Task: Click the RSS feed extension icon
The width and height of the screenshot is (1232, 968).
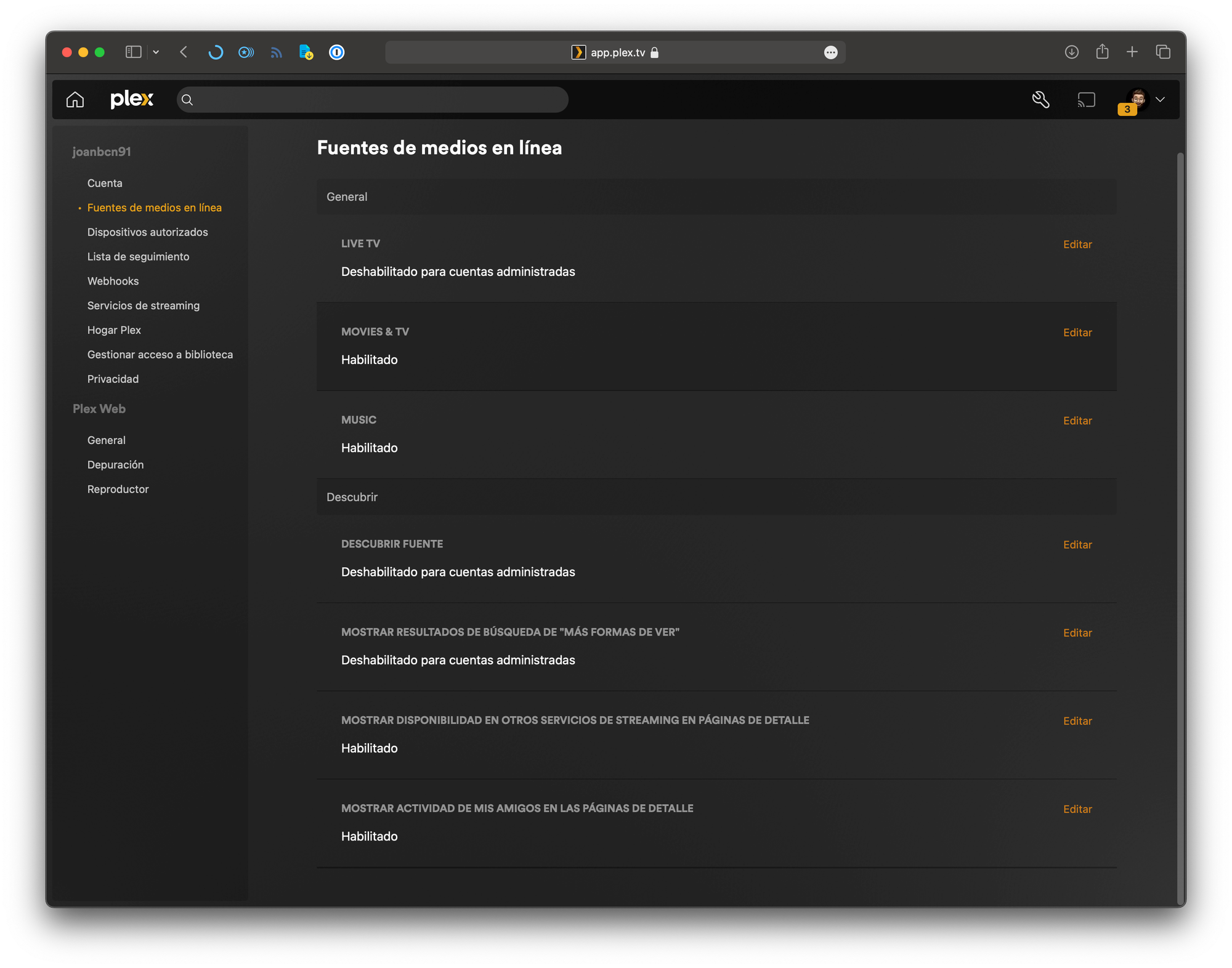Action: (276, 53)
